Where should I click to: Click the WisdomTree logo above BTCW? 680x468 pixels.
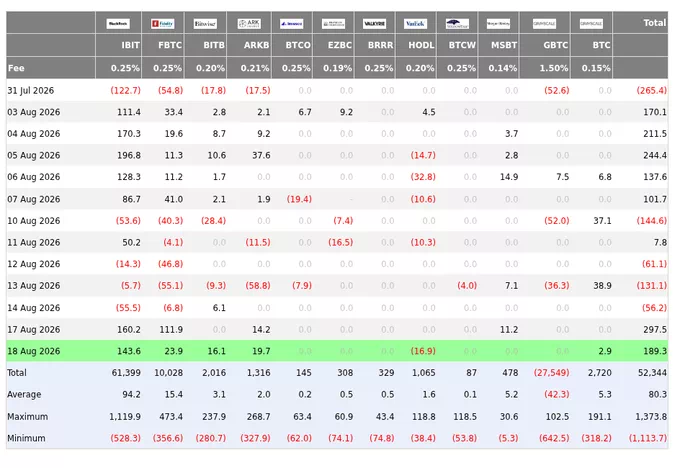tap(457, 23)
